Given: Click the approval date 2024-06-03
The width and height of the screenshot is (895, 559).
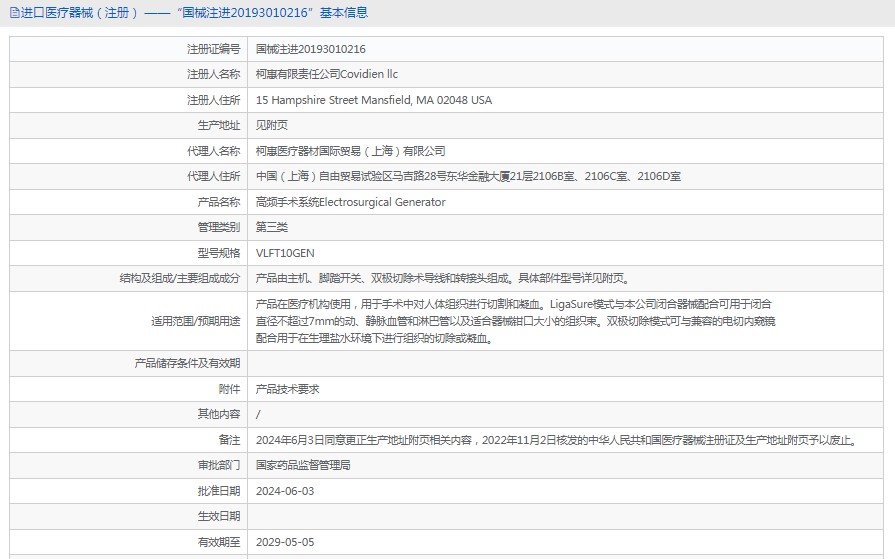Looking at the screenshot, I should pos(285,491).
